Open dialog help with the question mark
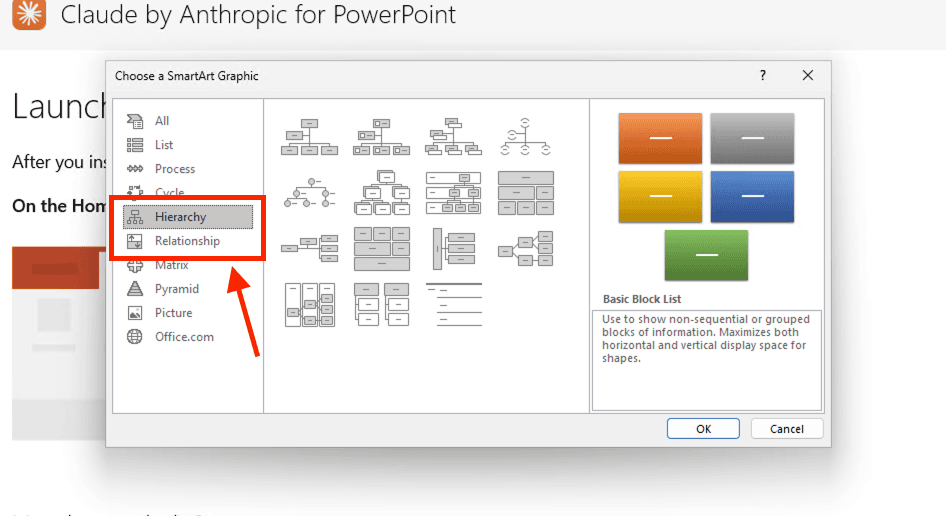This screenshot has width=946, height=516. (x=763, y=75)
